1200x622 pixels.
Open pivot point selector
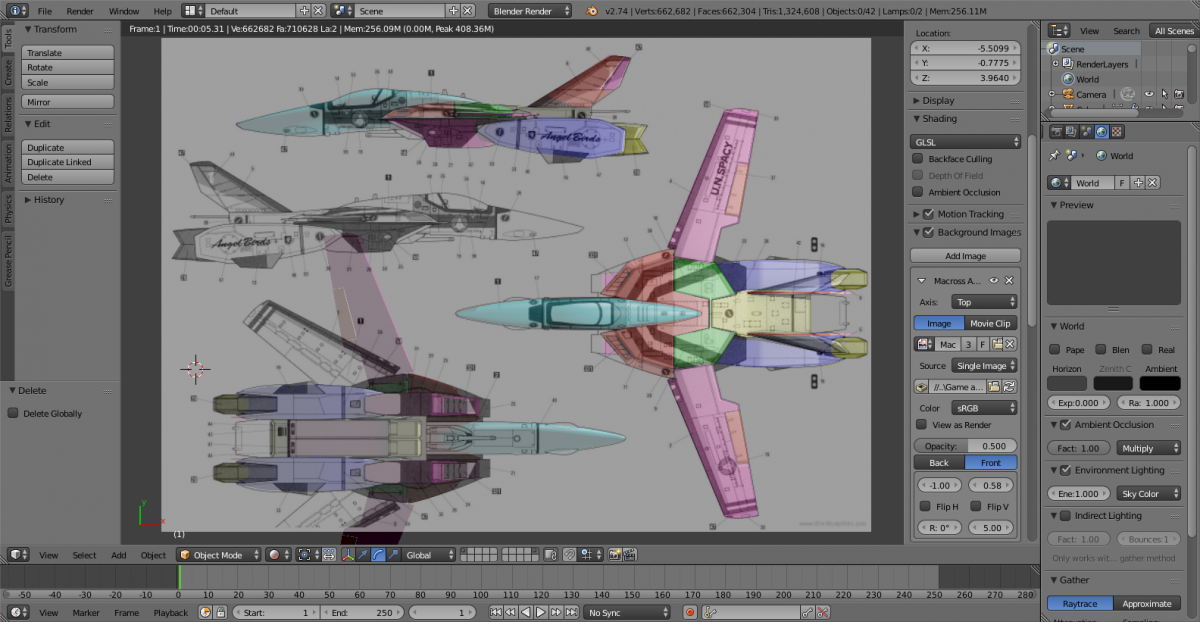(309, 554)
